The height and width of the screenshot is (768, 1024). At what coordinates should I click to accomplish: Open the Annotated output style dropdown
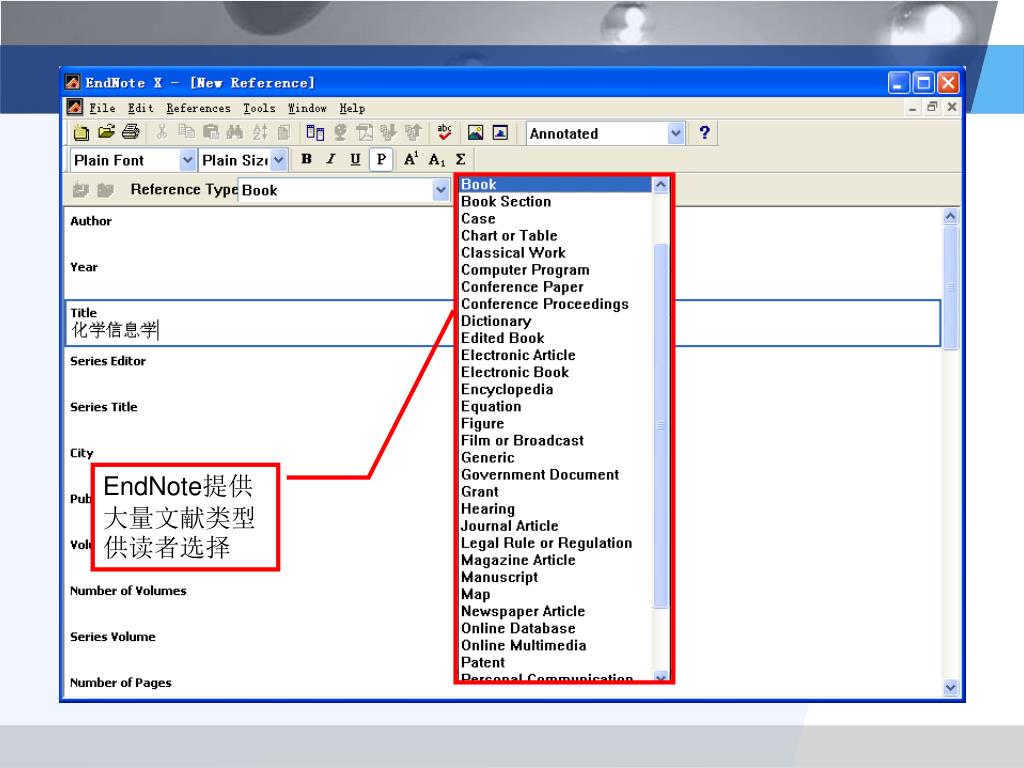676,134
